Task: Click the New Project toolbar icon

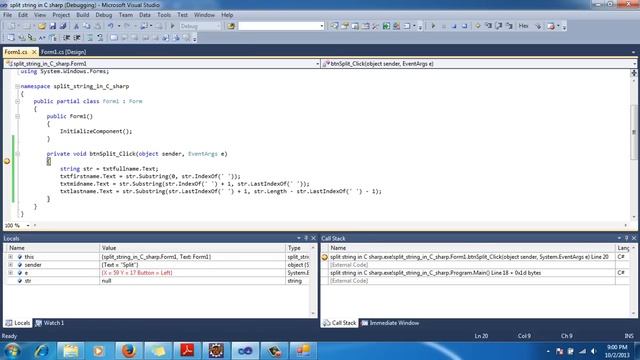Action: click(11, 26)
